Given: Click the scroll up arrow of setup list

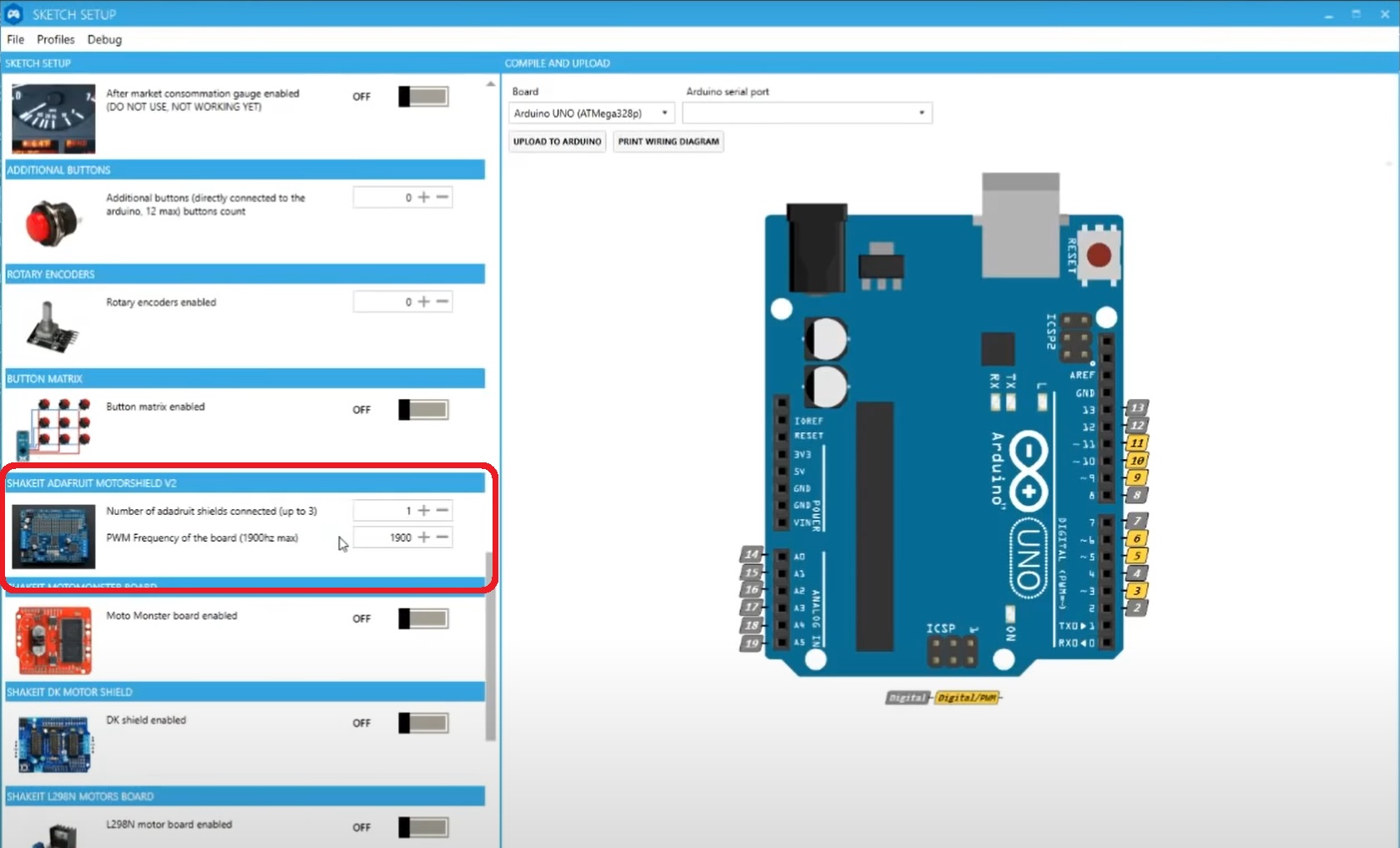Looking at the screenshot, I should (491, 84).
